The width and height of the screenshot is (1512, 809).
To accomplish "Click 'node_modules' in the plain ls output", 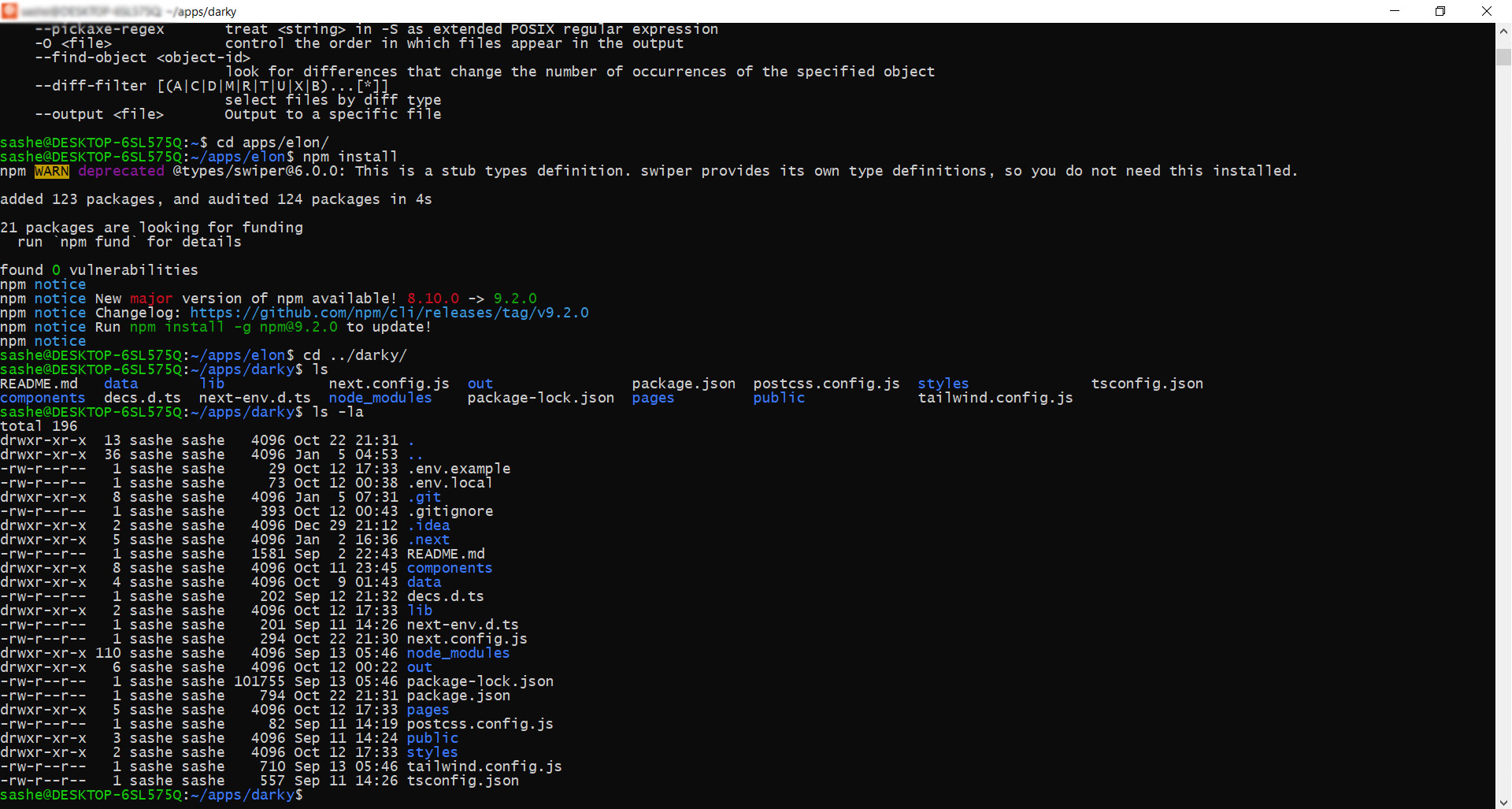I will 380,398.
